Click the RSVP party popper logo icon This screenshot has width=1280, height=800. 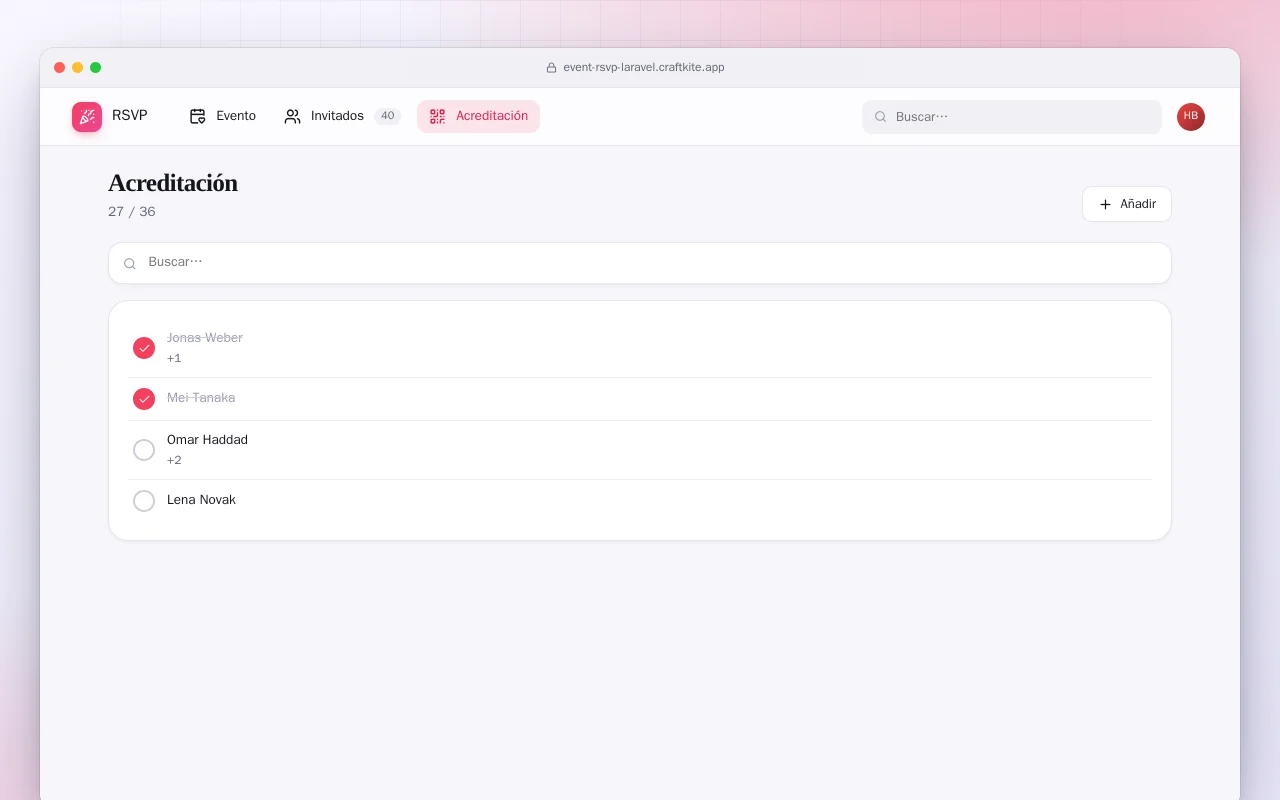87,117
